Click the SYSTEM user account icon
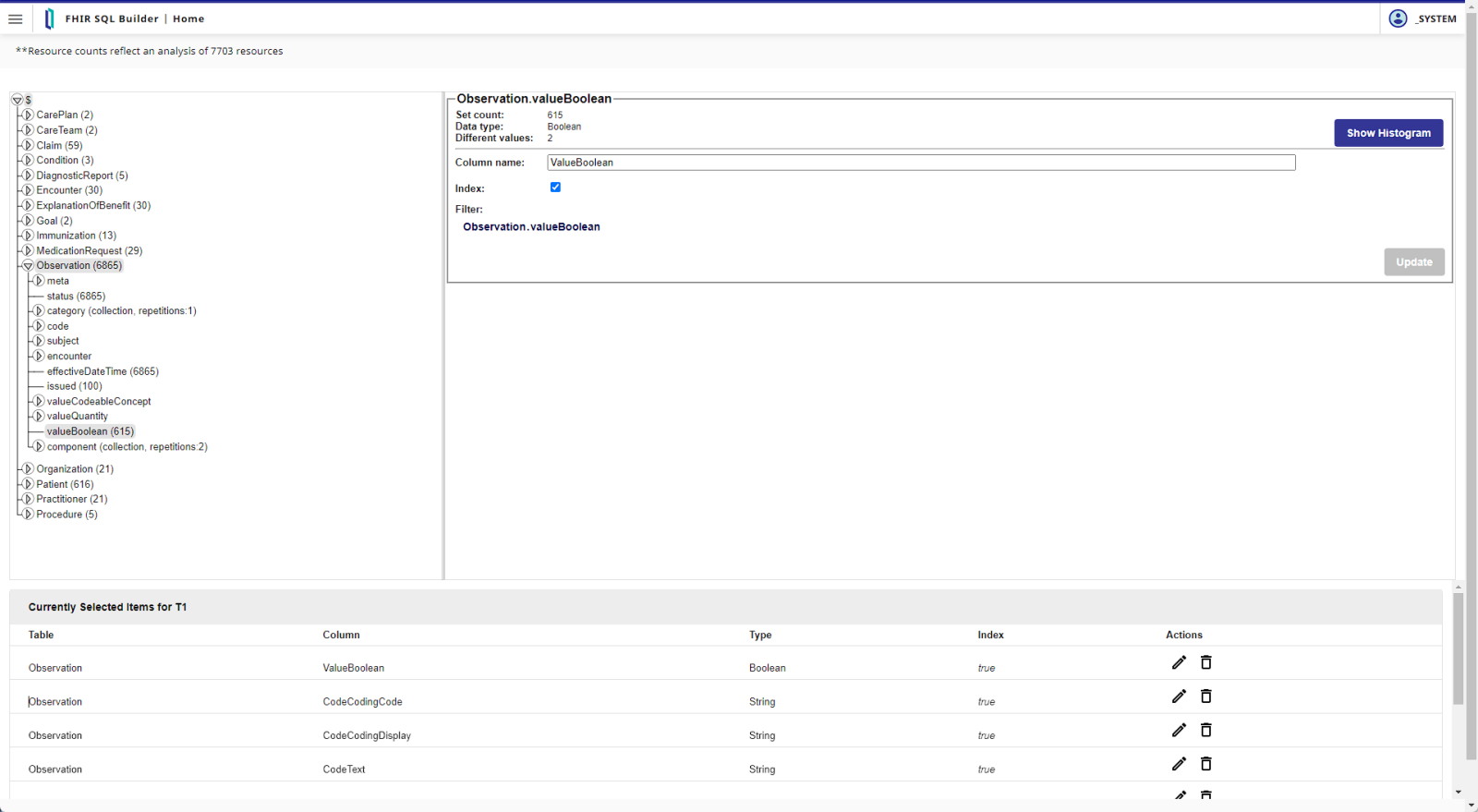 point(1398,18)
